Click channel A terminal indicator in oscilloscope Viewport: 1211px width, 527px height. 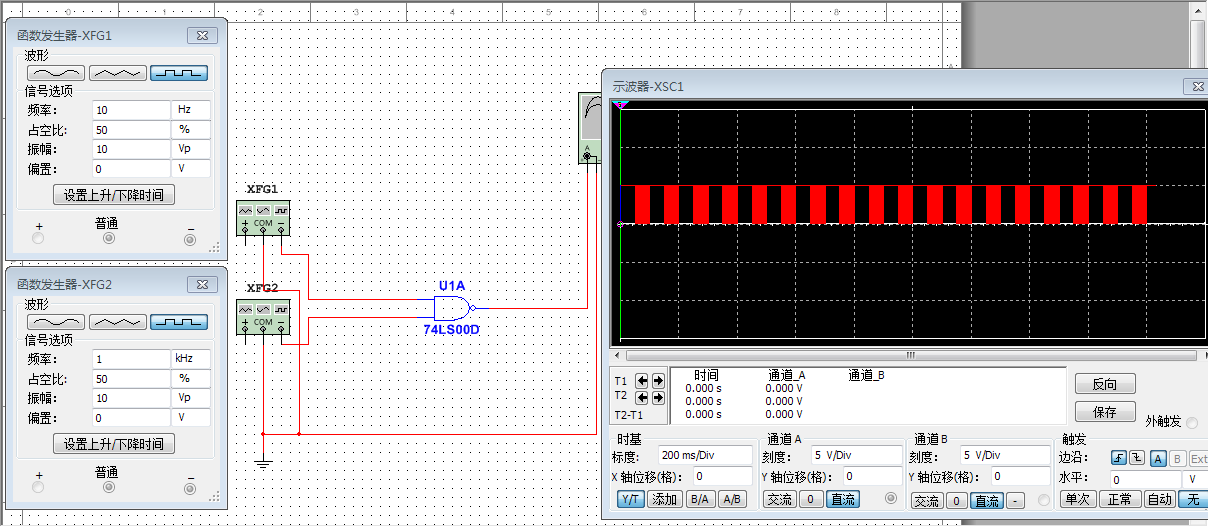pyautogui.click(x=891, y=498)
